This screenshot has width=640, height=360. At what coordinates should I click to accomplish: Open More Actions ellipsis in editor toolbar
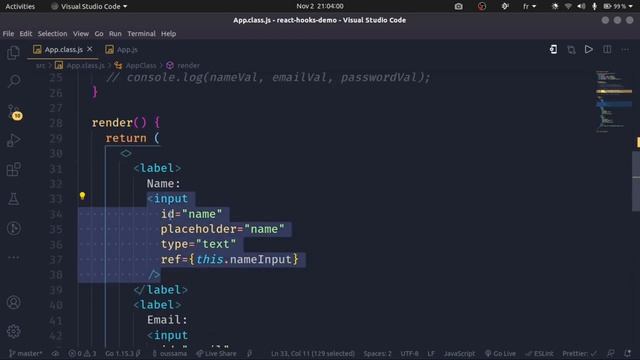point(625,50)
